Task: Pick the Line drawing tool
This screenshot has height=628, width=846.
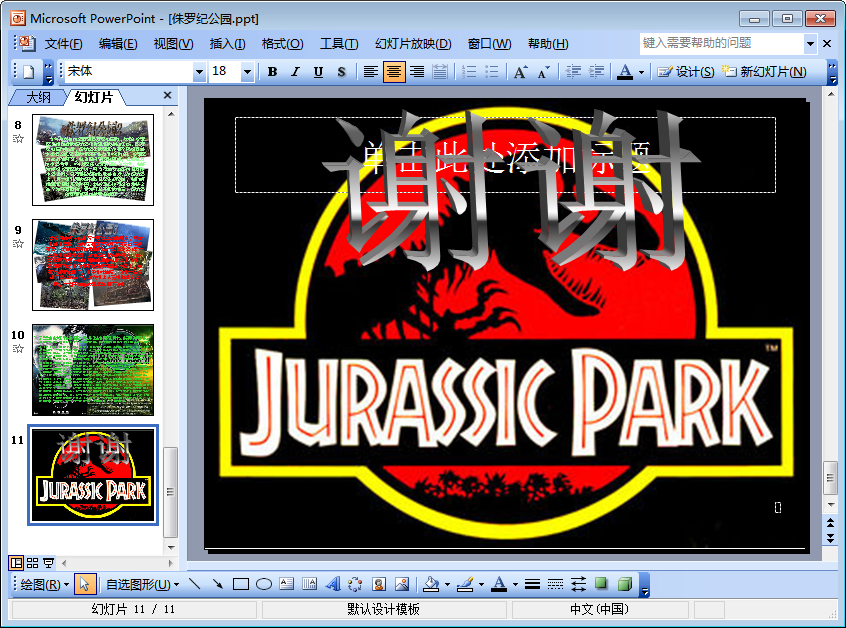Action: click(x=195, y=584)
